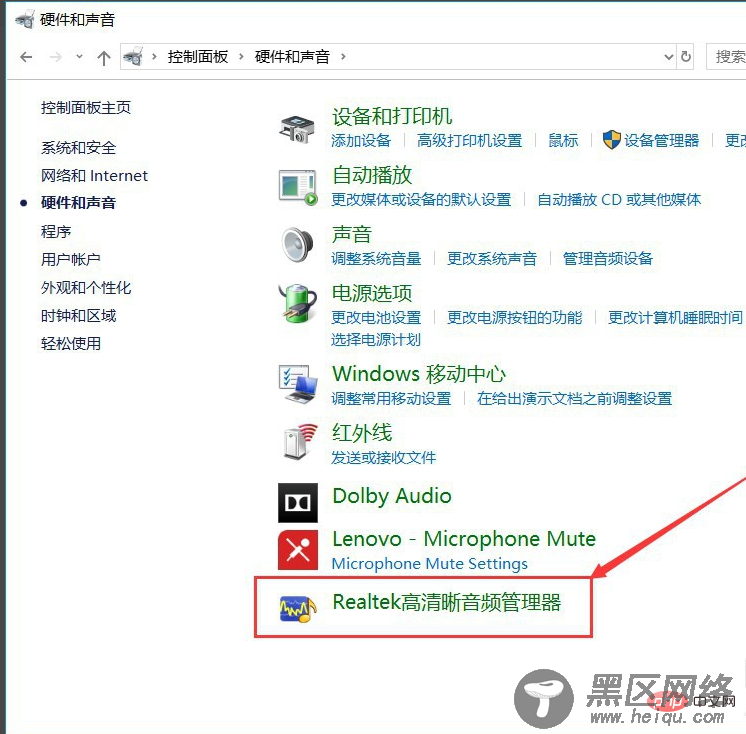Click Microphone Mute Settings link

430,564
